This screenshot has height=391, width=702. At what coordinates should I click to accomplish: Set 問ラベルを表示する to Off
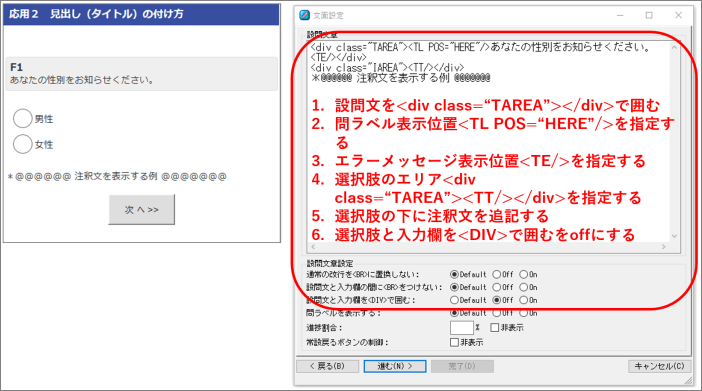497,313
